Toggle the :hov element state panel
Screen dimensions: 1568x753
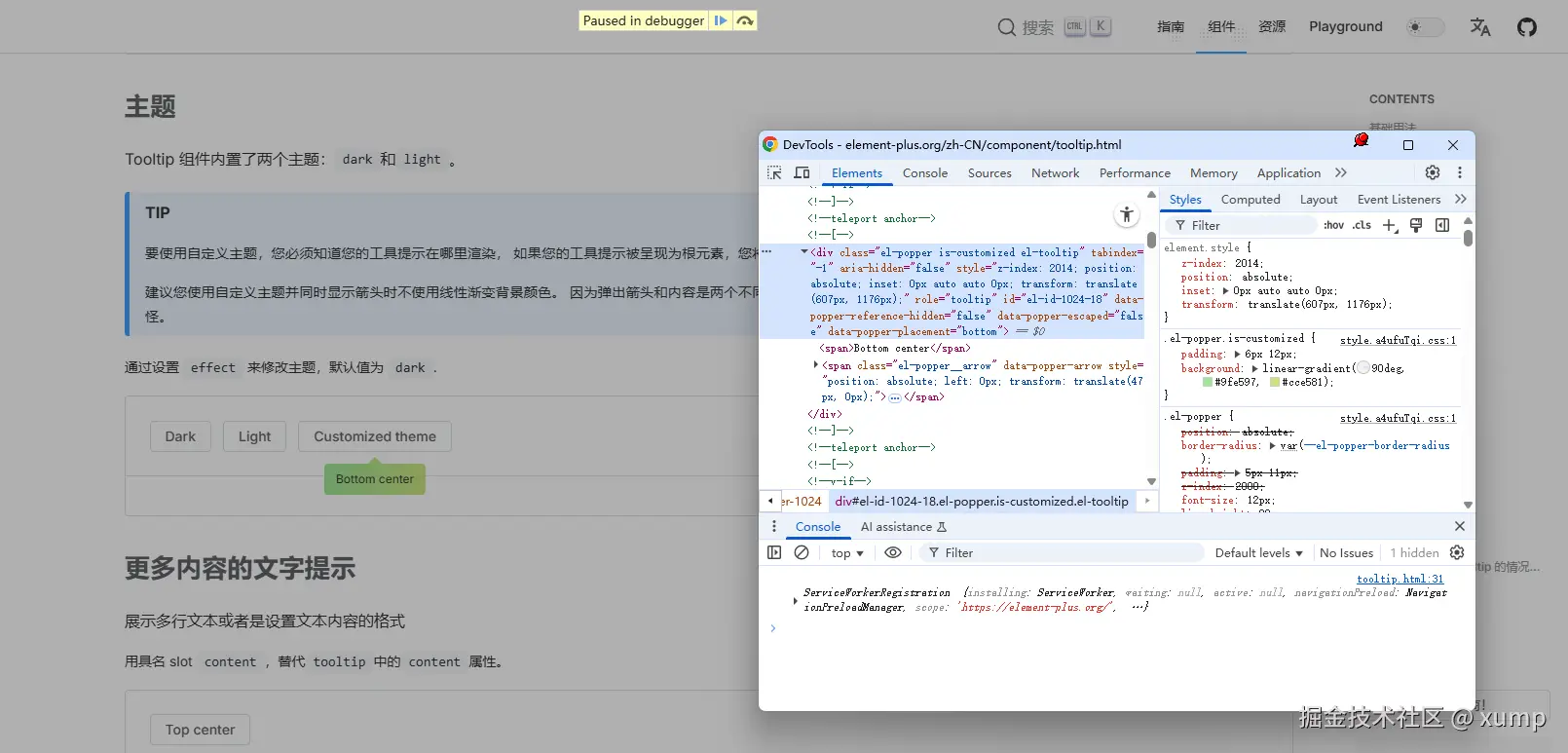[x=1333, y=225]
